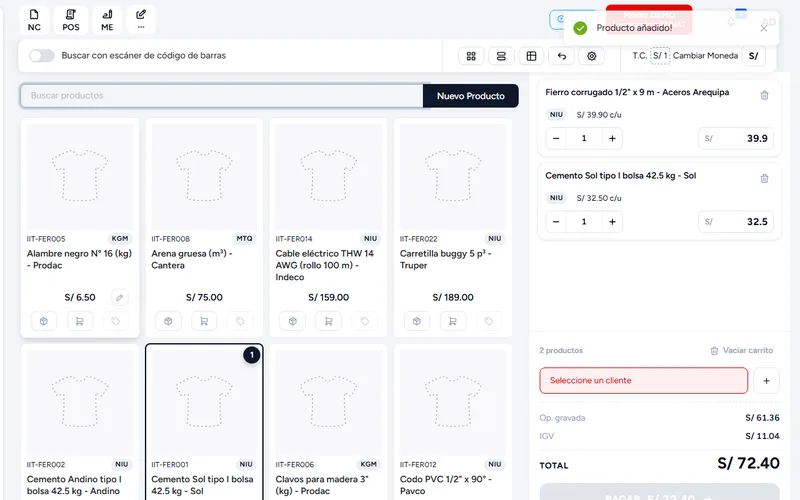Screen dimensions: 800x500
Task: Click price tag icon for Cable eléctrico
Action: [365, 321]
